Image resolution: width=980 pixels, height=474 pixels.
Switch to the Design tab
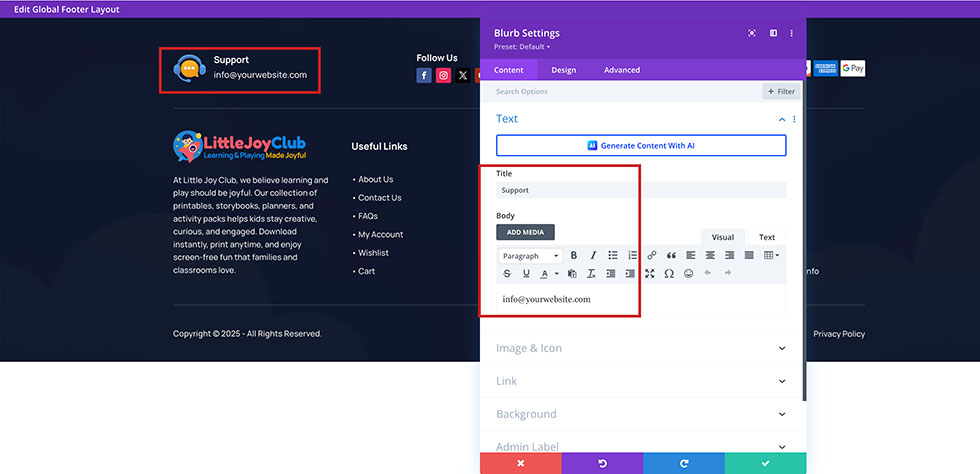tap(563, 70)
